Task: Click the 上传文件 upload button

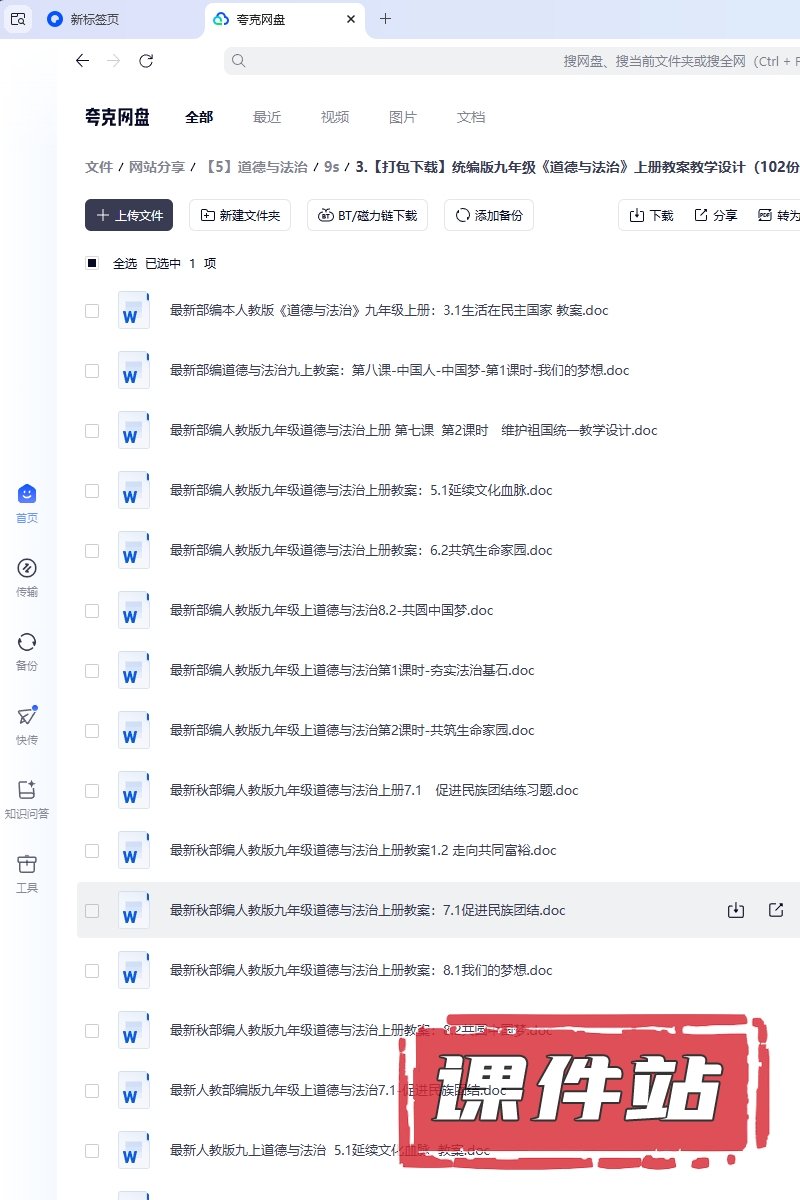Action: (x=129, y=215)
